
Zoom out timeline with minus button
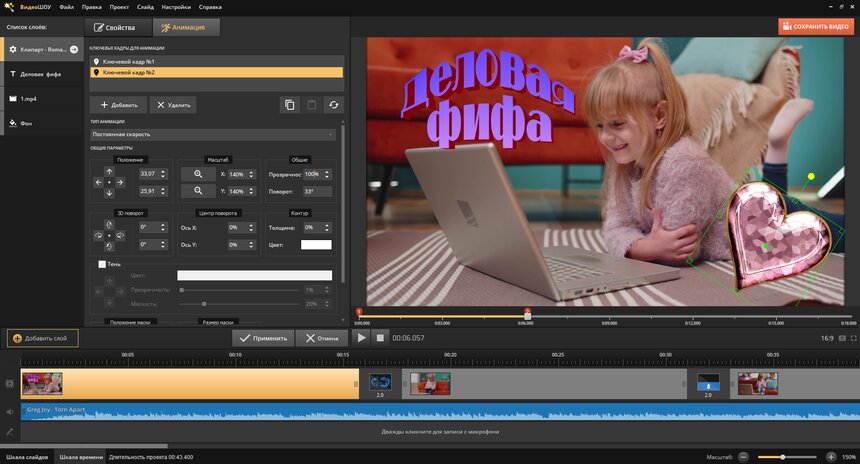click(x=743, y=457)
